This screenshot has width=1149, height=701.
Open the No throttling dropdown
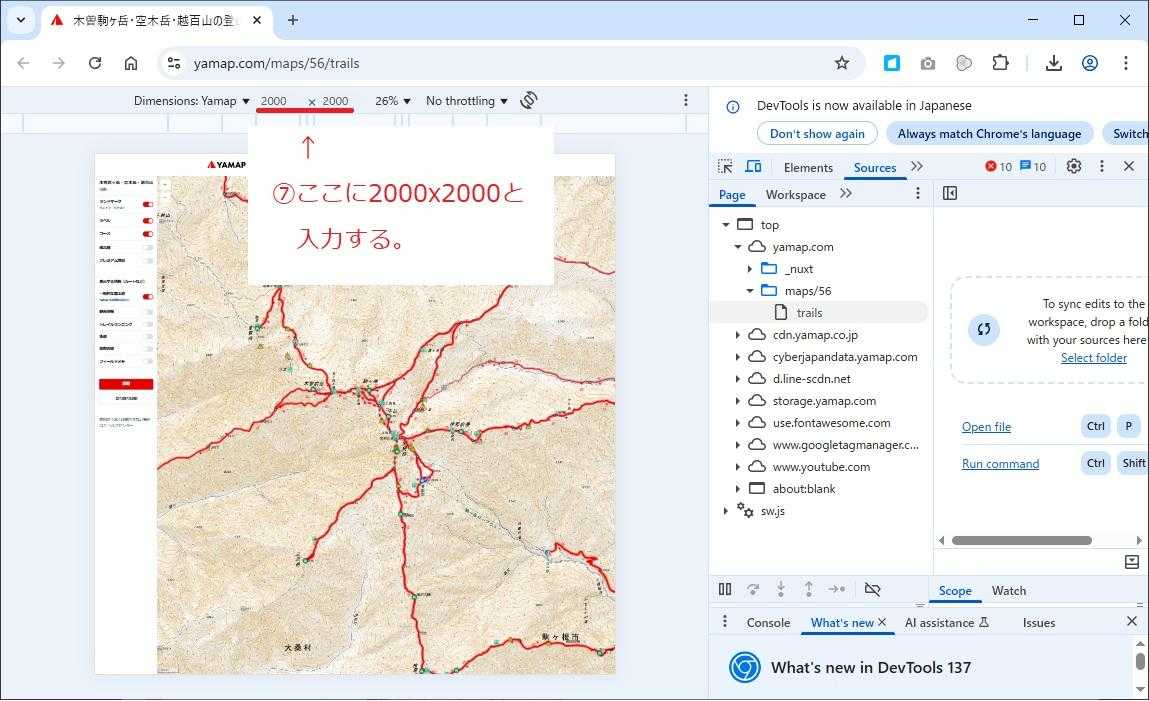point(466,101)
